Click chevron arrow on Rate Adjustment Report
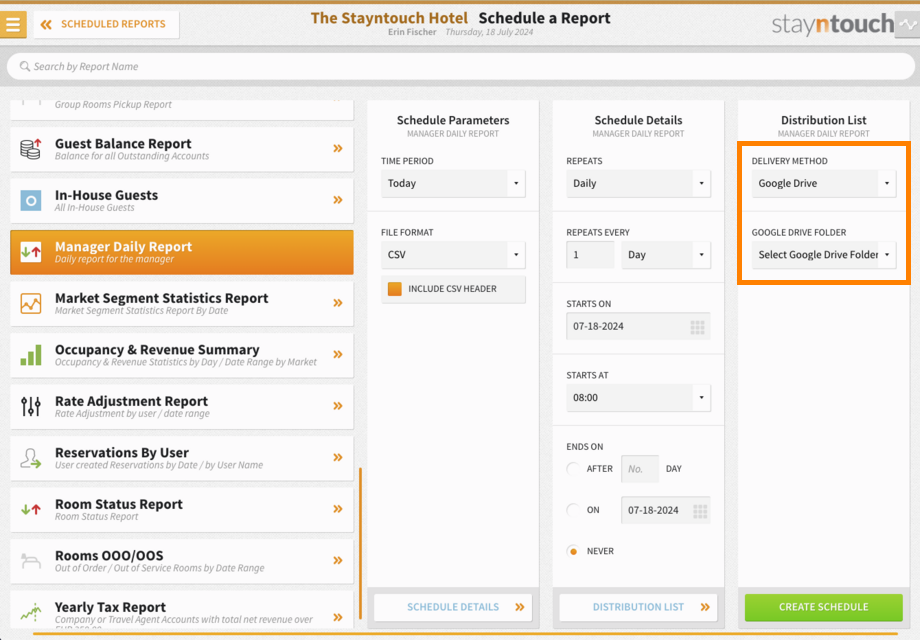The width and height of the screenshot is (920, 640). click(x=338, y=406)
